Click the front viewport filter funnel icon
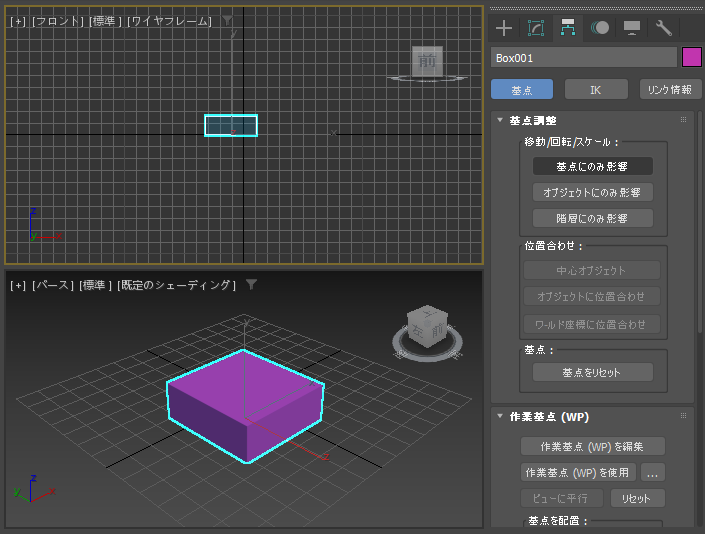 point(228,20)
